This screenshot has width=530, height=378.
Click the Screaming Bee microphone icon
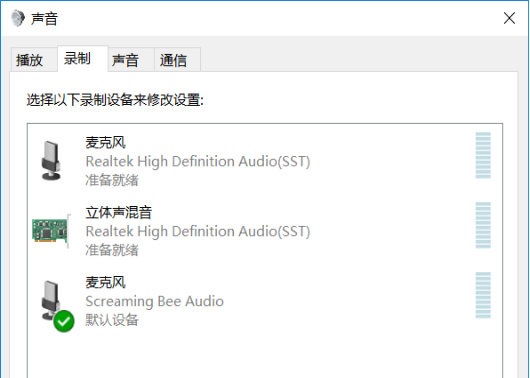[51, 300]
